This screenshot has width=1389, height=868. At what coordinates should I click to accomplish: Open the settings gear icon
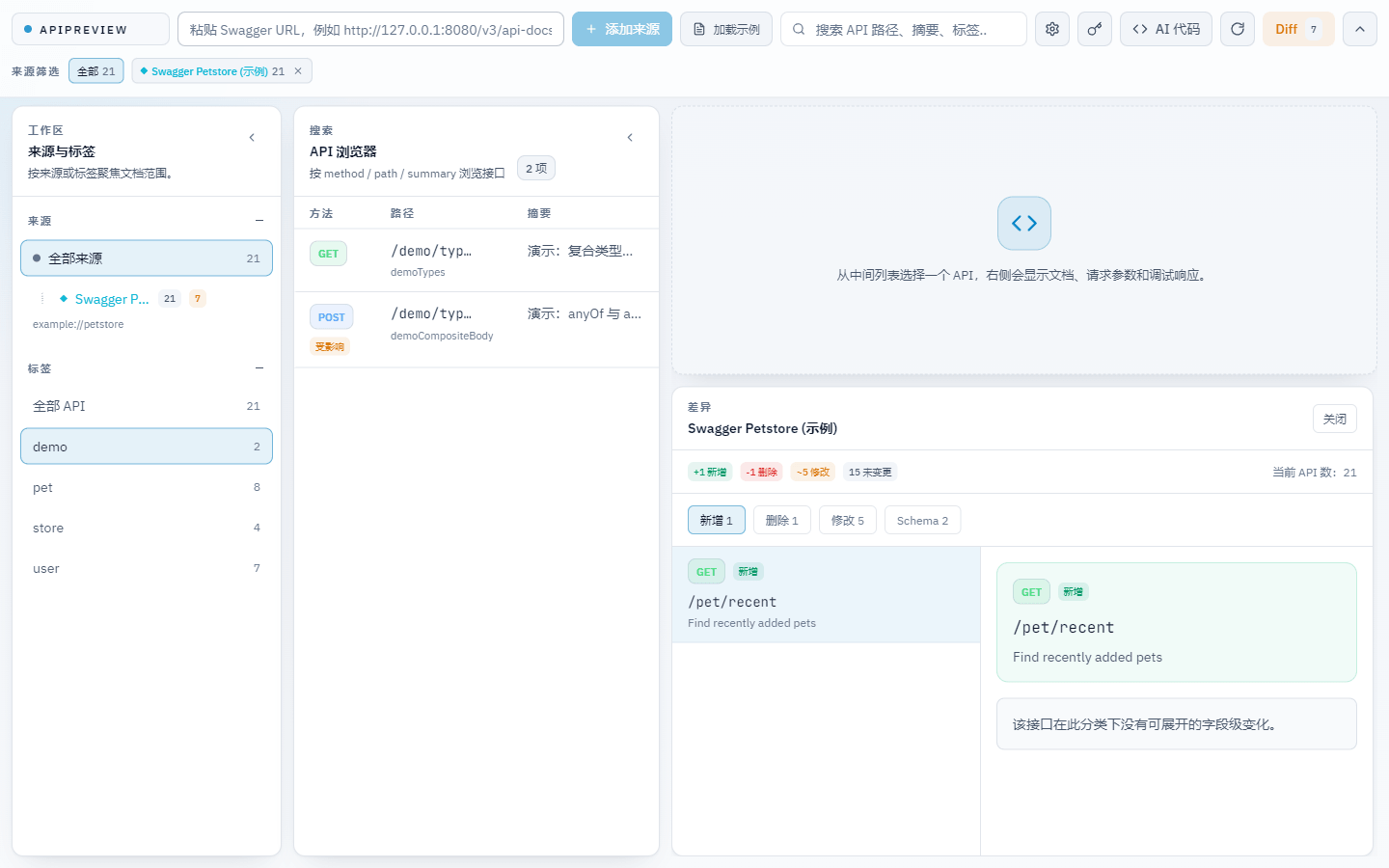coord(1052,29)
